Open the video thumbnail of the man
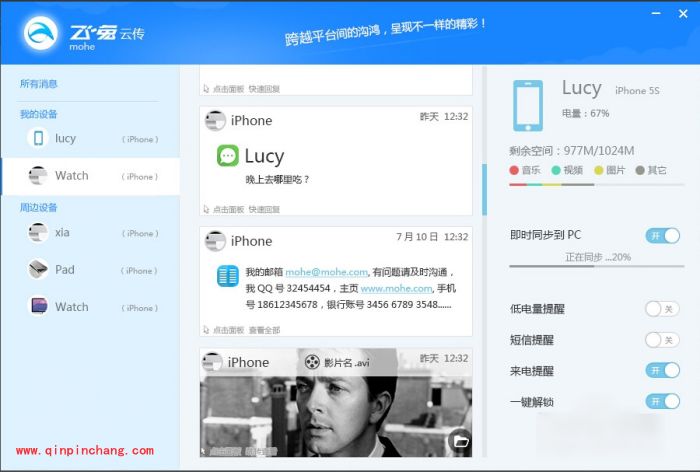Image resolution: width=700 pixels, height=472 pixels. [x=336, y=403]
